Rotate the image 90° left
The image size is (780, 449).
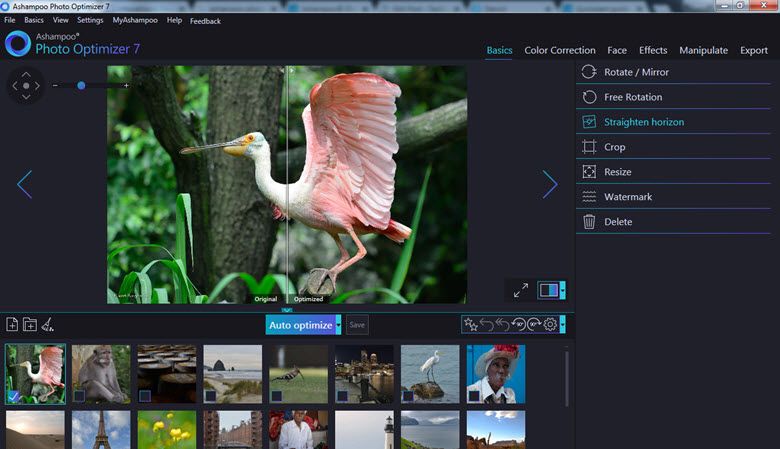[x=518, y=325]
